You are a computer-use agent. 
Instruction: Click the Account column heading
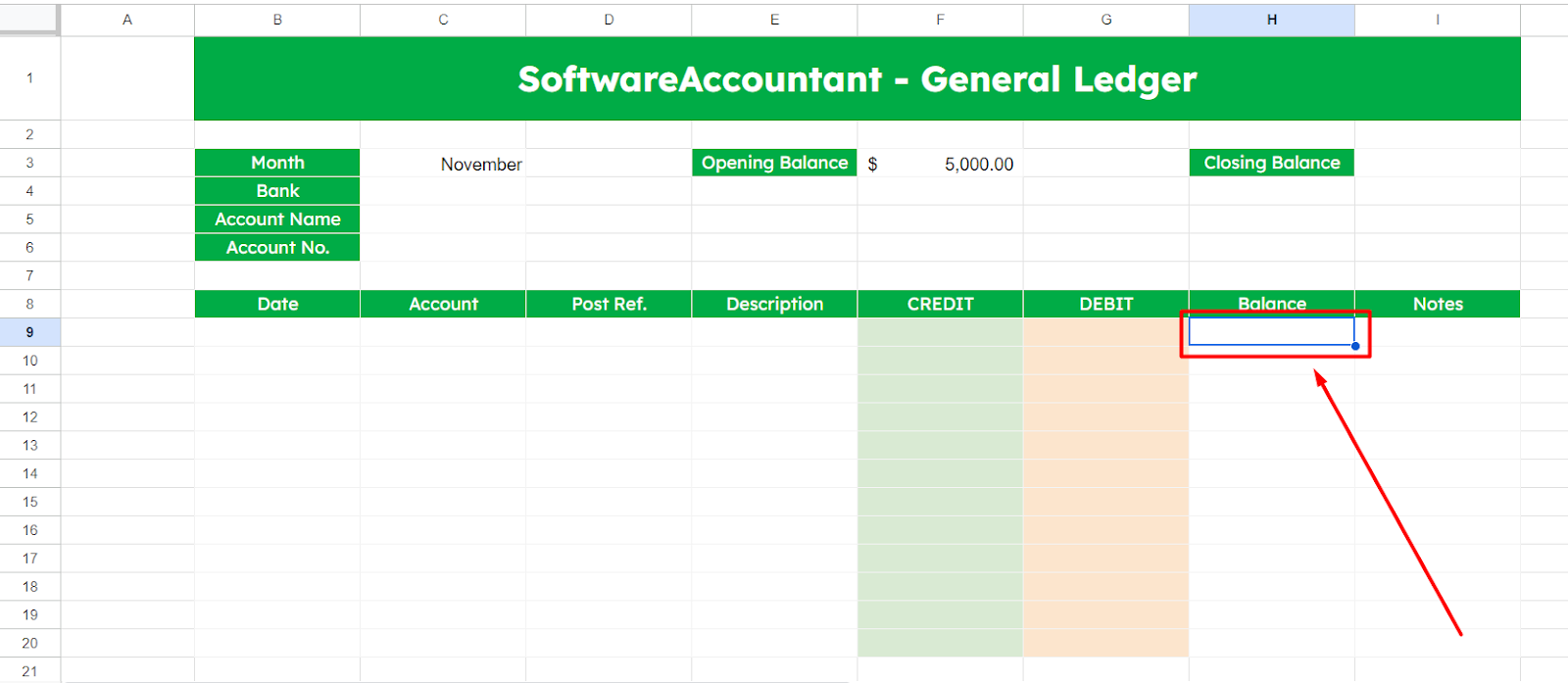click(x=443, y=304)
